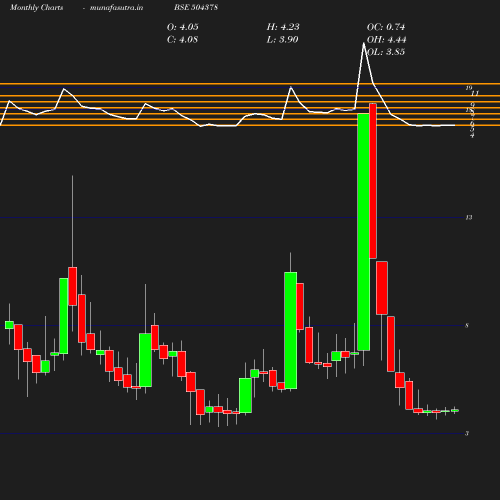Click the "OL: 3.85" reading
This screenshot has width=500, height=500.
click(x=386, y=52)
